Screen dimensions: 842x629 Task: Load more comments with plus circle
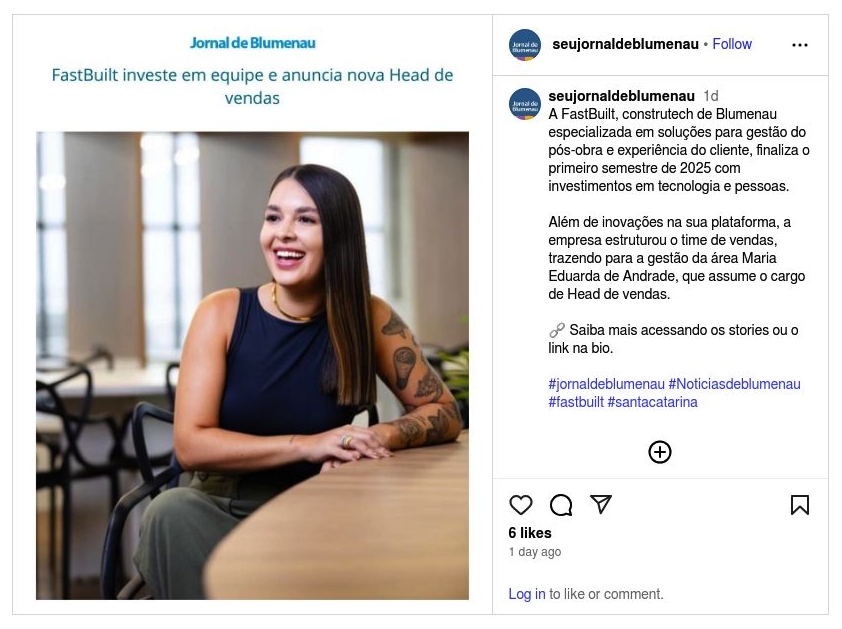tap(659, 452)
